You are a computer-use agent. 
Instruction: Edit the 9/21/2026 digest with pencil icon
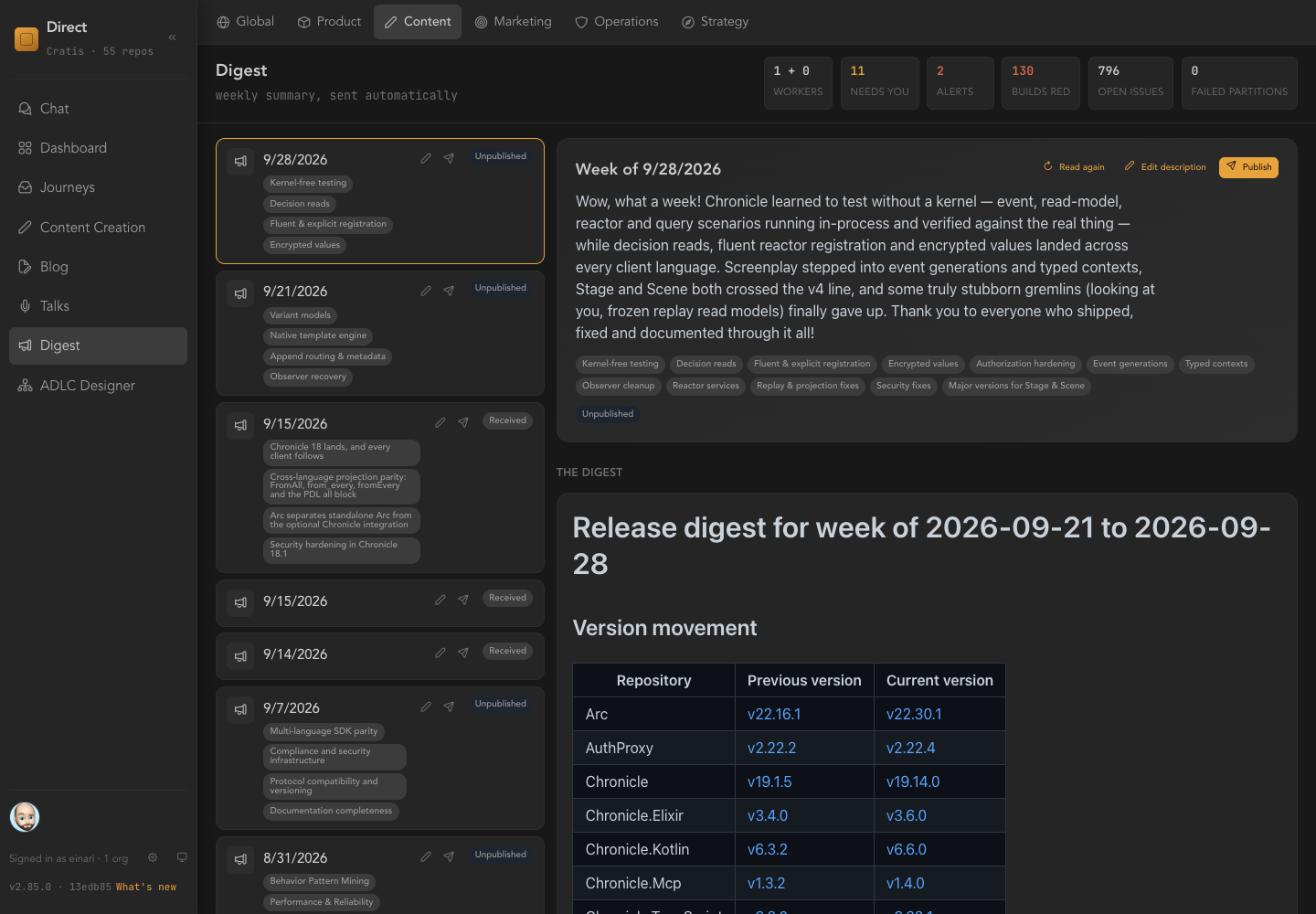pyautogui.click(x=426, y=291)
